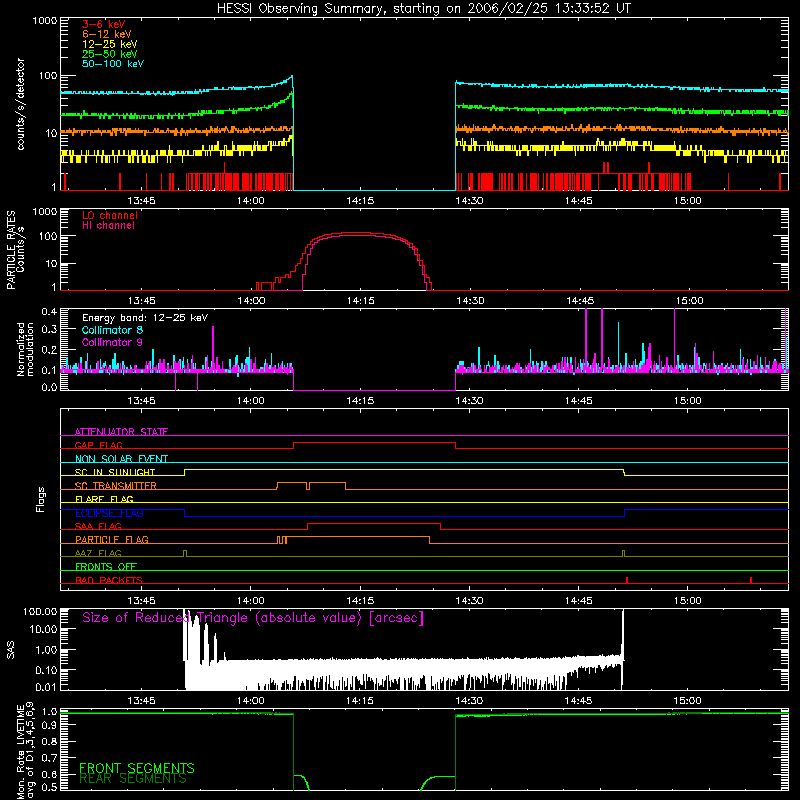Select the 12-25 keV legend label in top panel

pyautogui.click(x=110, y=44)
